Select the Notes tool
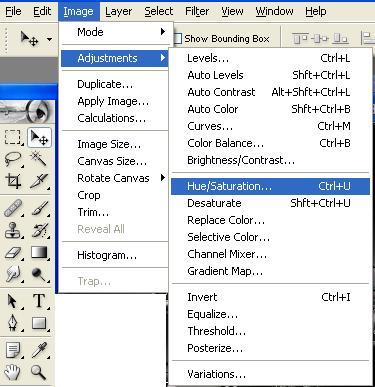375x387 pixels. 13,350
